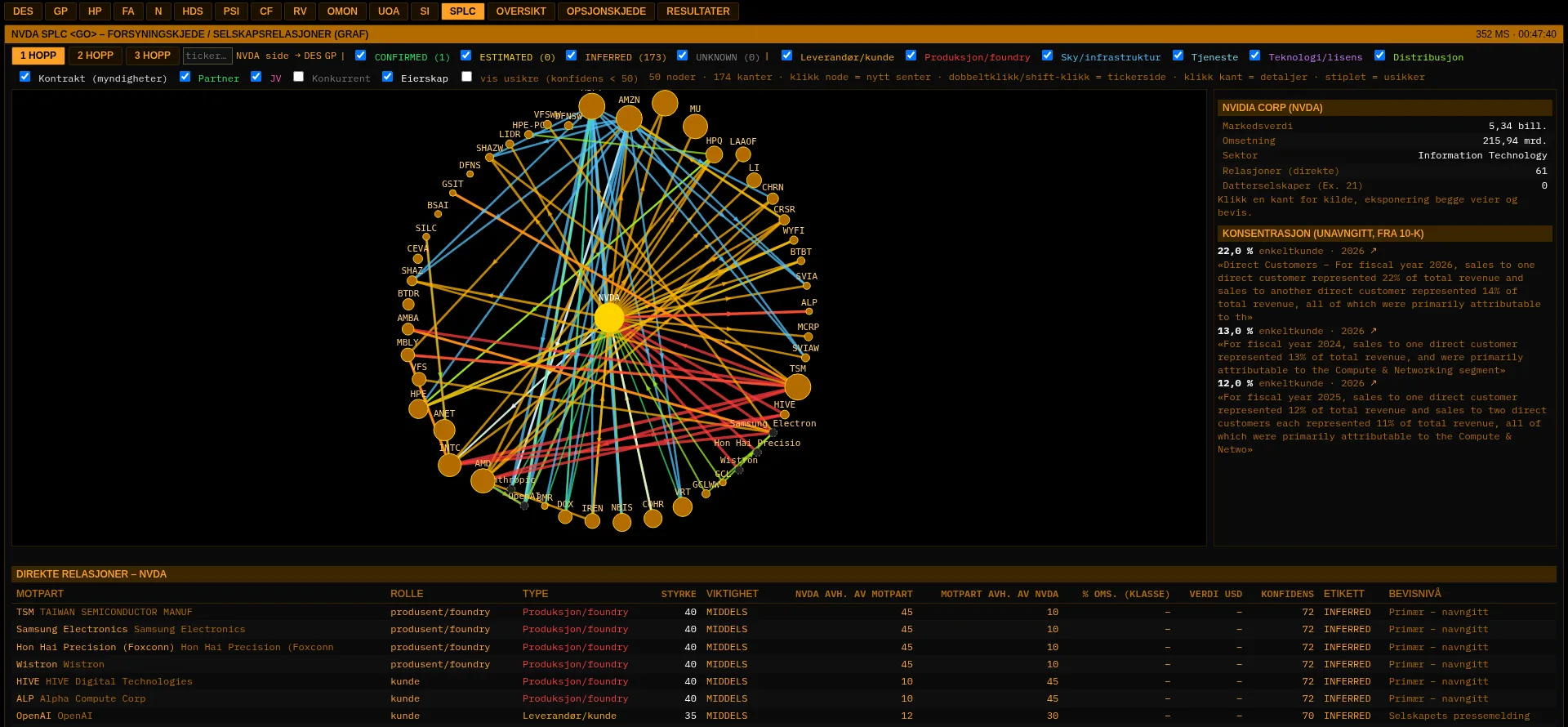Screen dimensions: 1568x727
Task: Click the central yellow NVDA node
Action: pyautogui.click(x=609, y=318)
